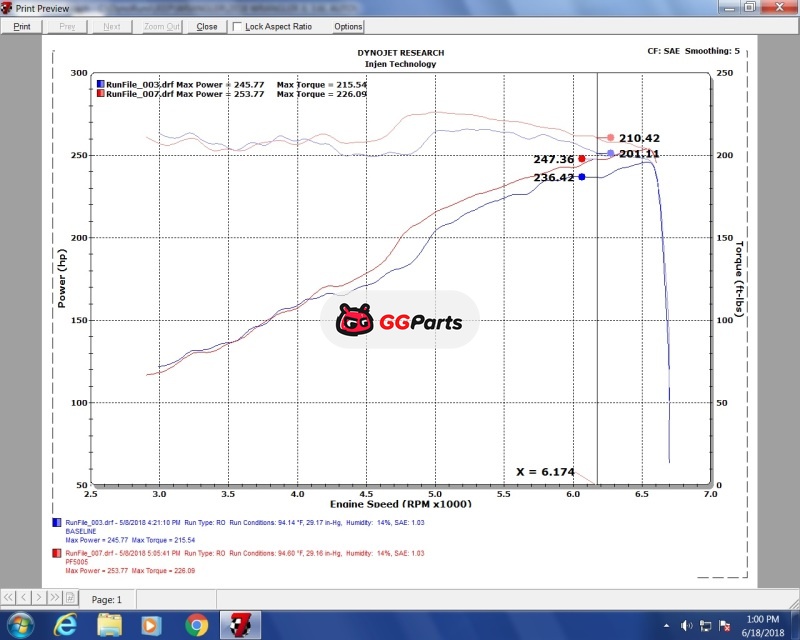Click the Dynojet app icon in taskbar
The width and height of the screenshot is (800, 640).
[x=240, y=625]
